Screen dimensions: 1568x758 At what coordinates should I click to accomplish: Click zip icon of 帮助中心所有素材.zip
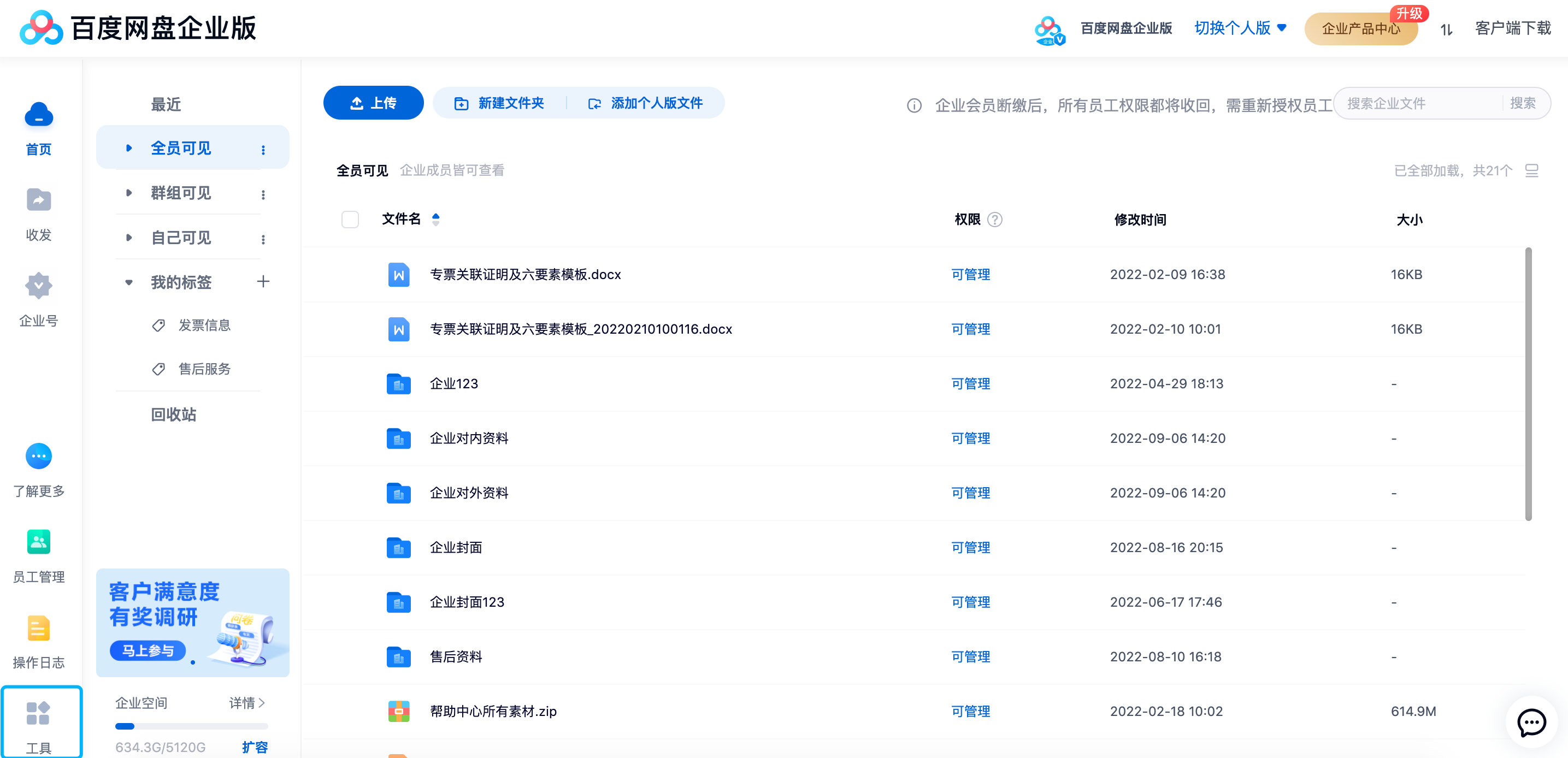pos(399,711)
